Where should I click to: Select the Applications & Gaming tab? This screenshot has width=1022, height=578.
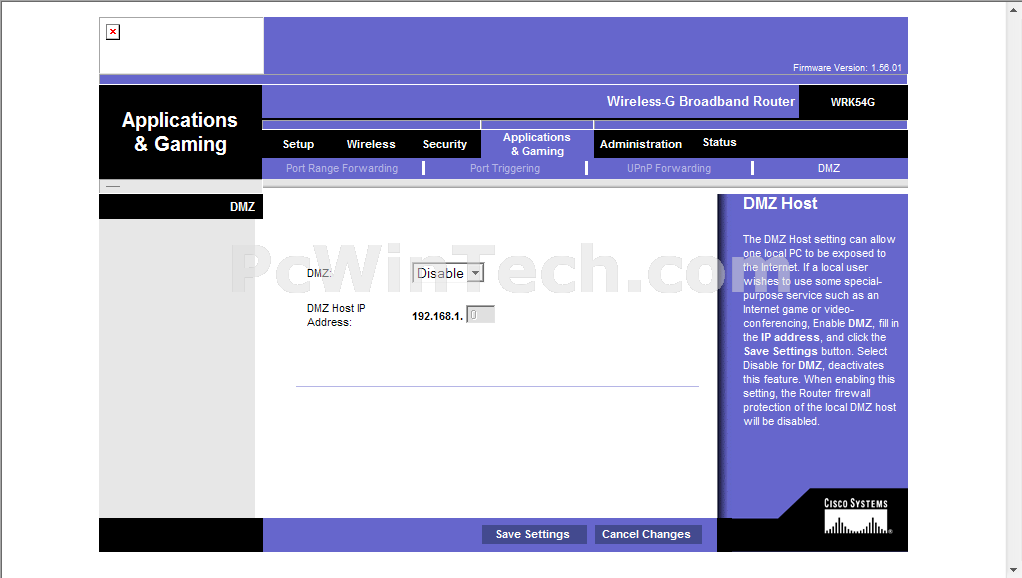point(537,144)
